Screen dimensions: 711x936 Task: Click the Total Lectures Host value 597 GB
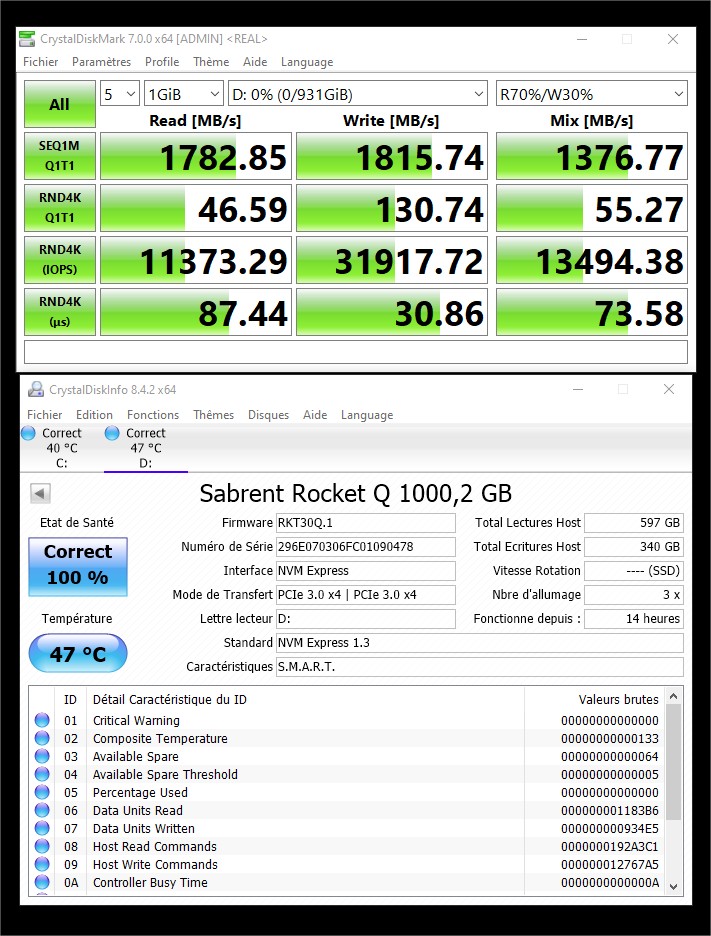(633, 523)
